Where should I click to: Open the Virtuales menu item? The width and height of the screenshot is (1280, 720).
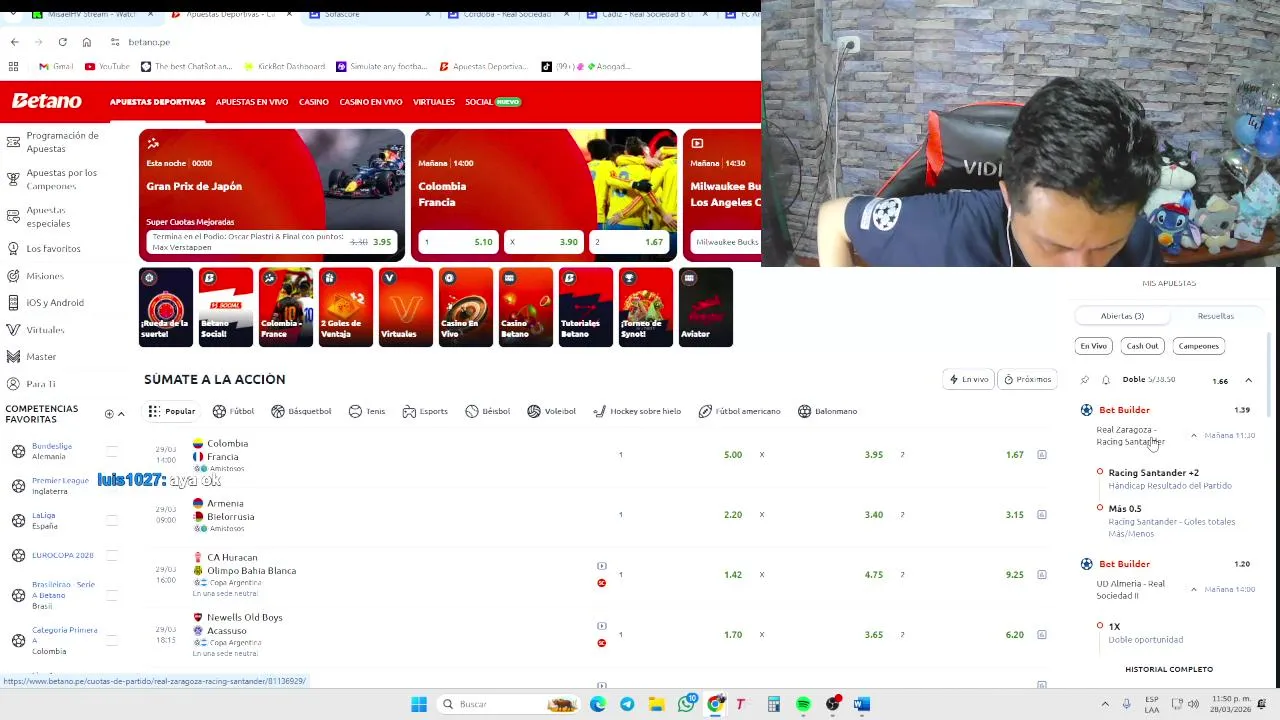pos(433,102)
